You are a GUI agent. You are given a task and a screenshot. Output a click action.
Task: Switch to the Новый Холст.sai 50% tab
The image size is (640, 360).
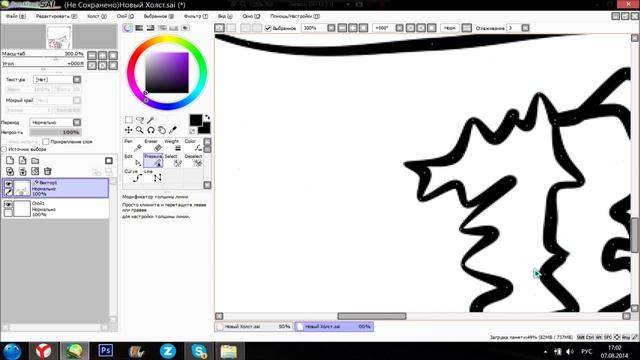coord(254,327)
